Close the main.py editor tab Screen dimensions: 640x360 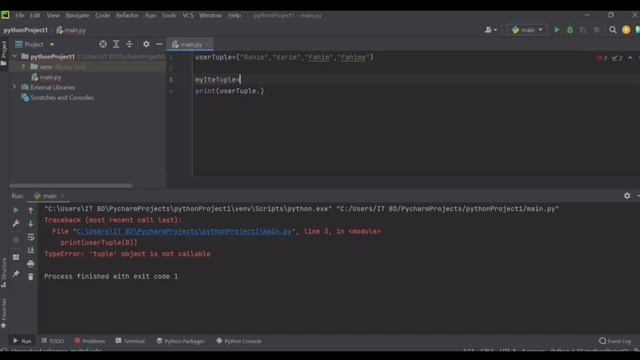point(208,44)
